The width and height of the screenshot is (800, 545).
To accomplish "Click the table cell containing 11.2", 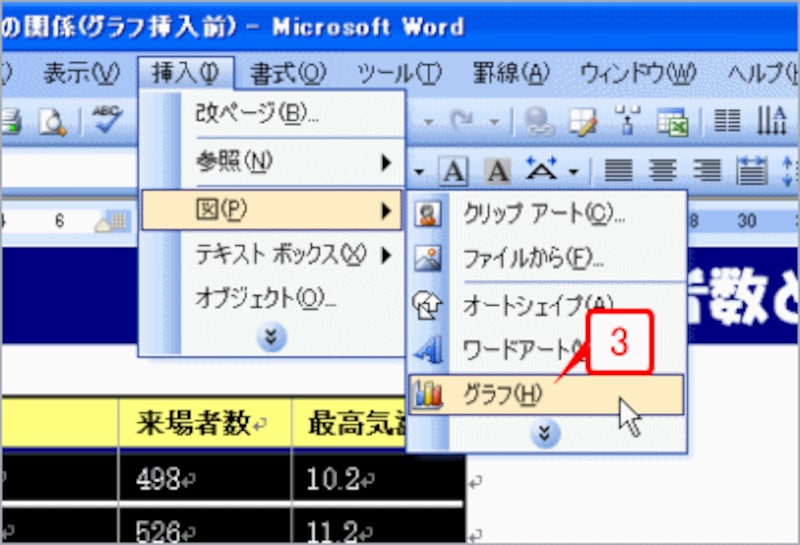I will (379, 526).
